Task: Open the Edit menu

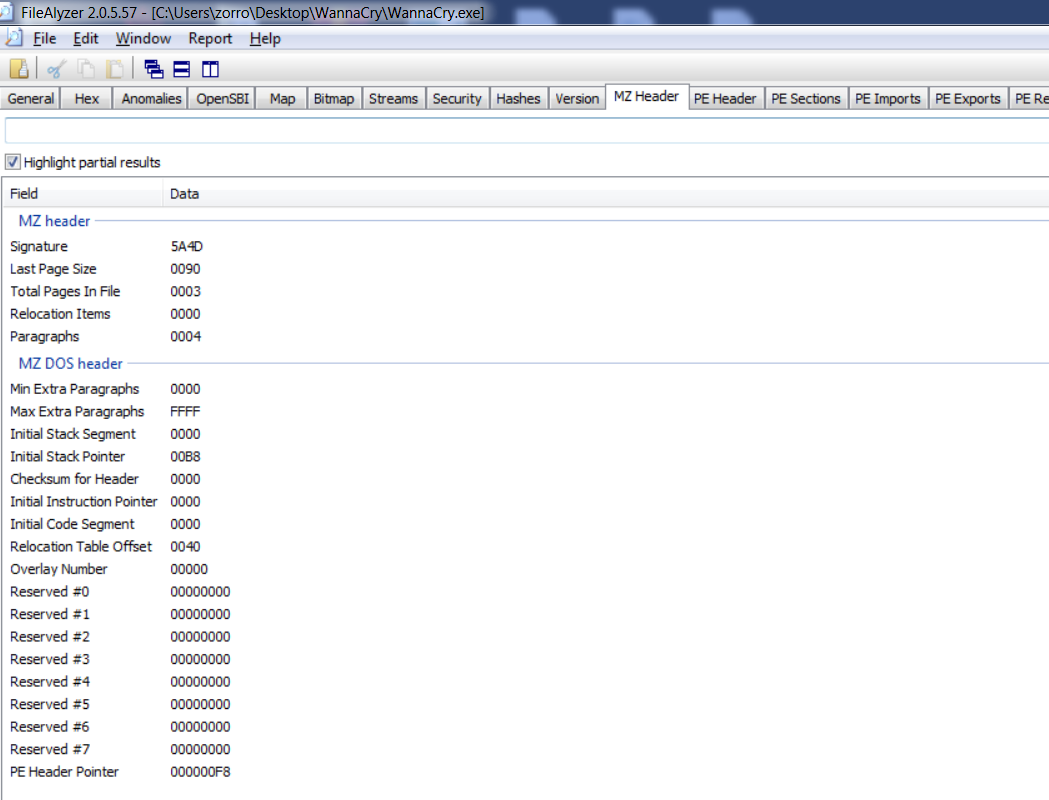Action: click(x=86, y=39)
